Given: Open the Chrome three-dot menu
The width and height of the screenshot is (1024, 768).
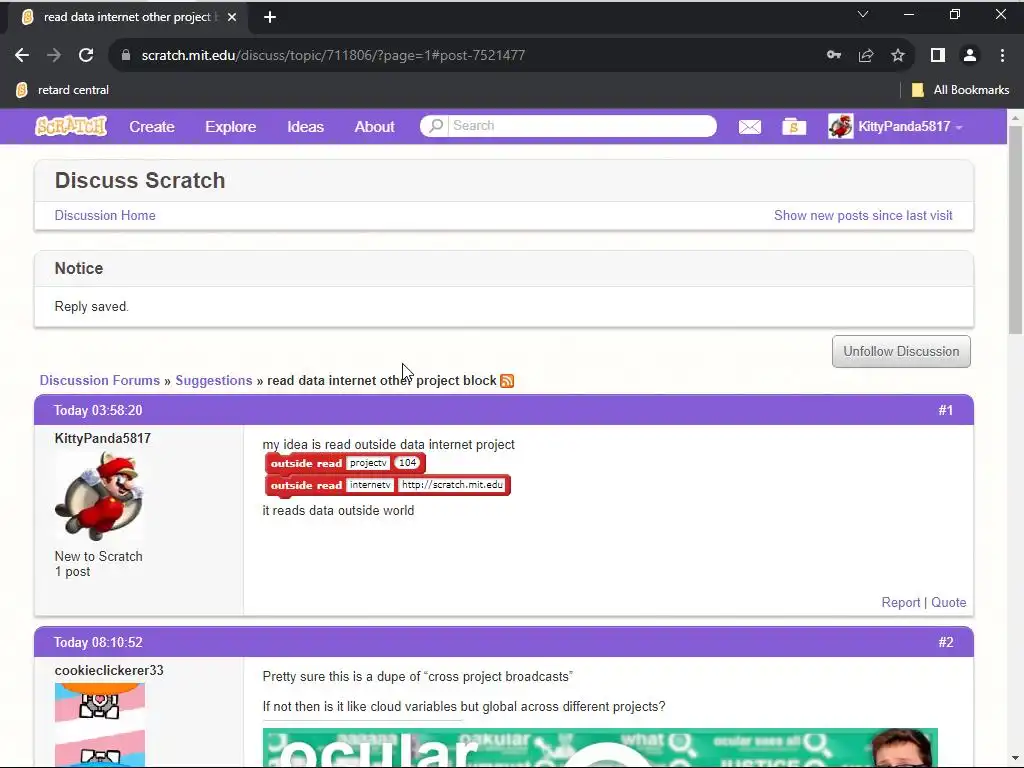Looking at the screenshot, I should [1002, 56].
